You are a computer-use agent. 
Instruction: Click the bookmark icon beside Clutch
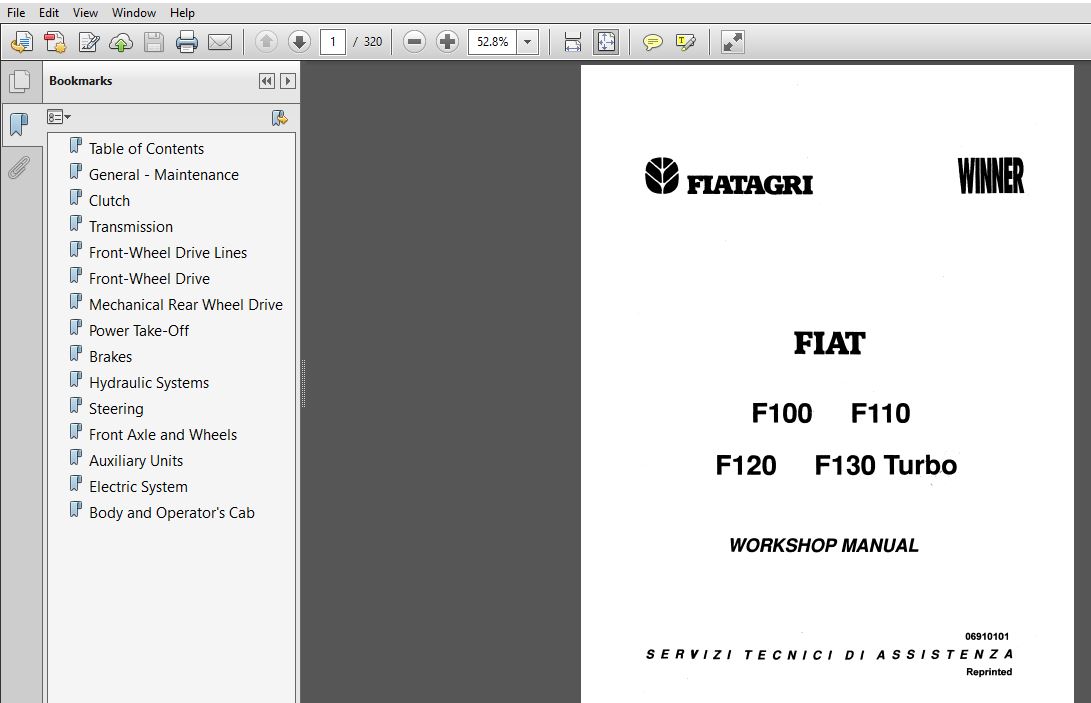(x=76, y=198)
